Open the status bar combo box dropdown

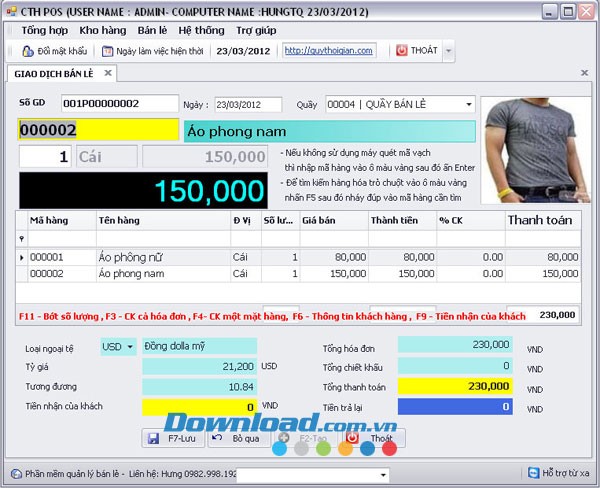tap(383, 475)
